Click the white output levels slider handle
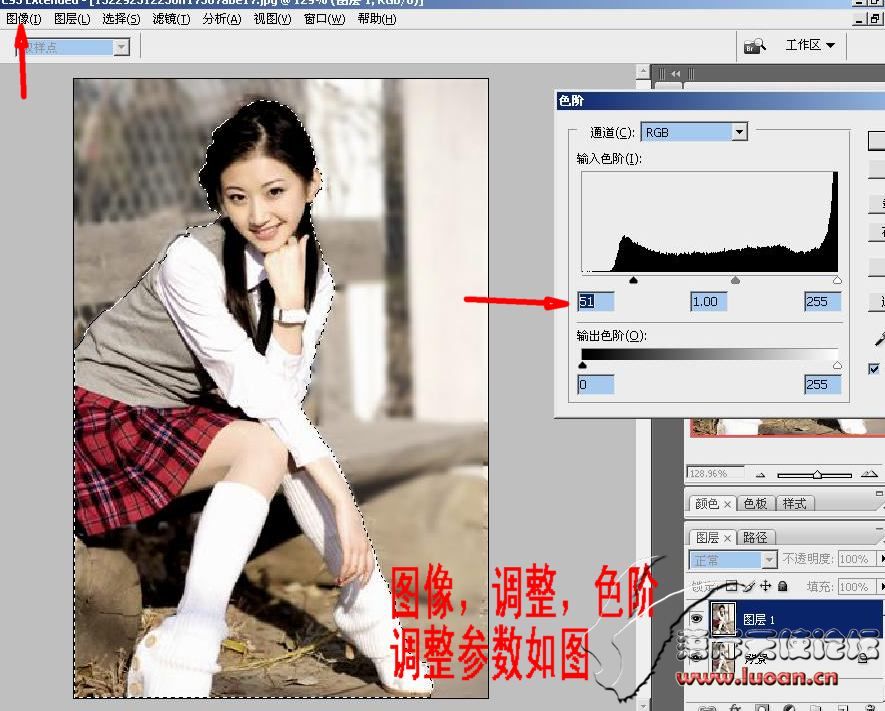 pyautogui.click(x=837, y=365)
